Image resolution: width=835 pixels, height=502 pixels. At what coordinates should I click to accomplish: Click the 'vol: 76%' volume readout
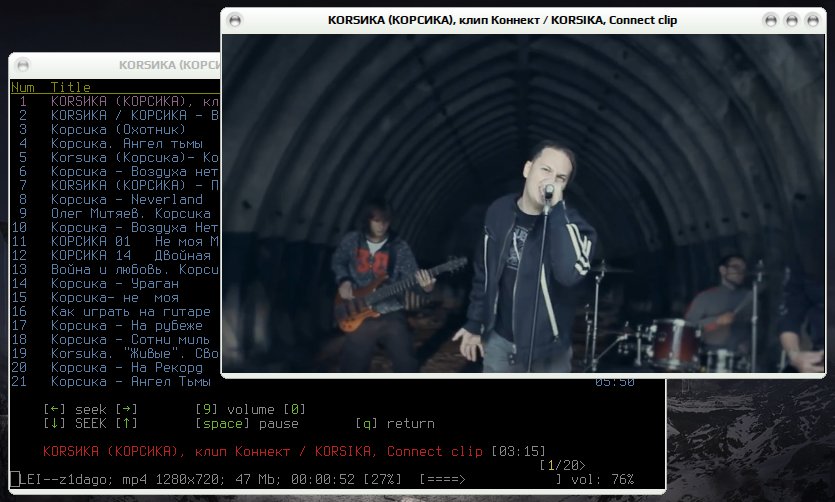tap(602, 480)
